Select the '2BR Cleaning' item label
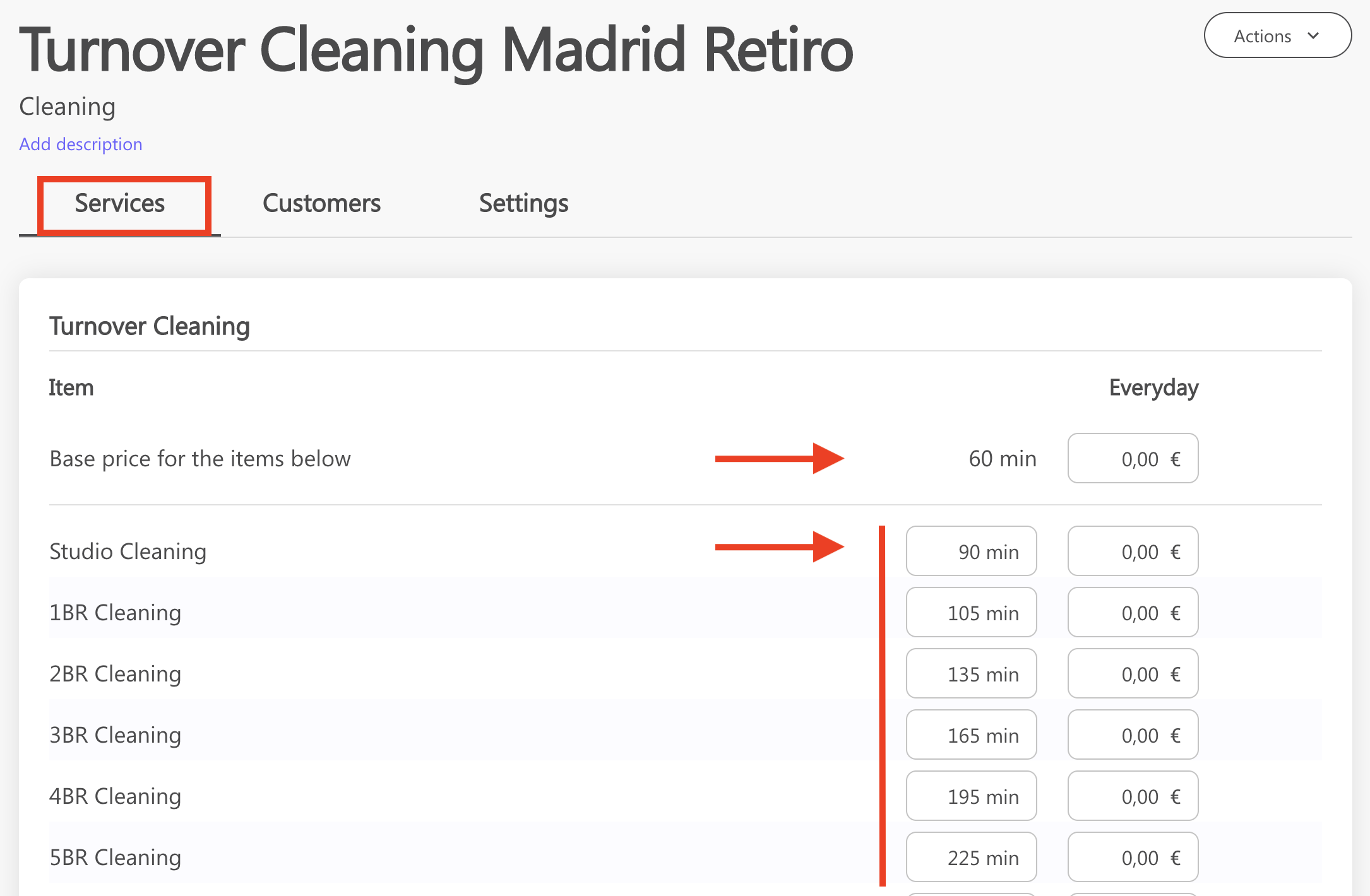The image size is (1370, 896). (x=116, y=674)
